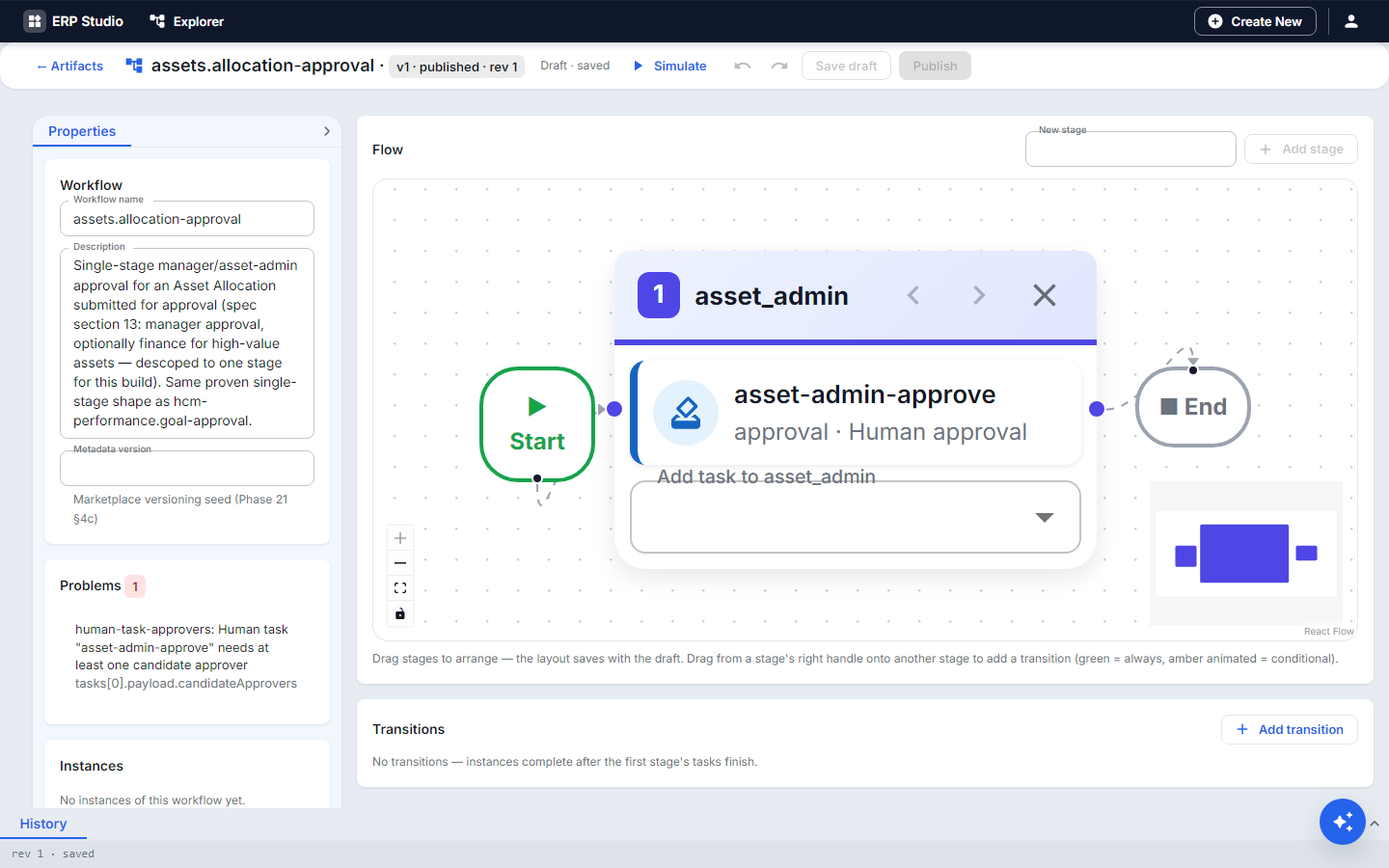Open the Explorer view

[187, 21]
